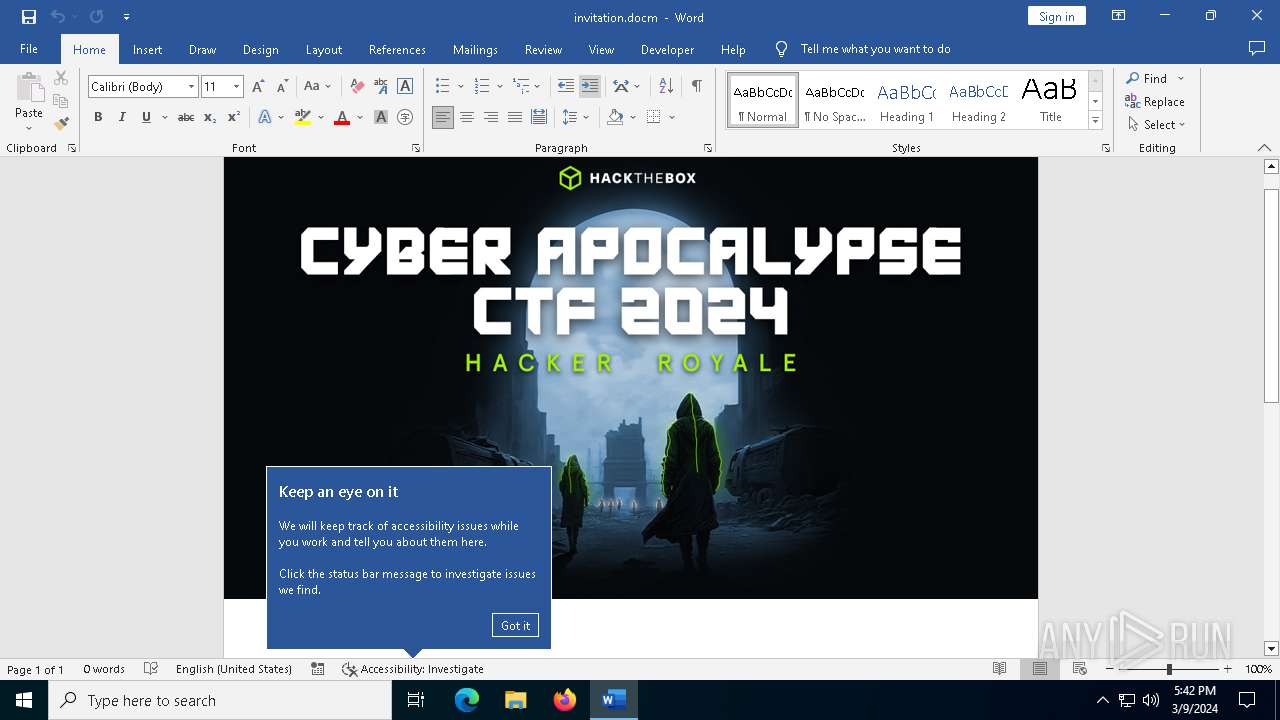Click the red font color button
Screen dimensions: 1280x720
tap(342, 118)
